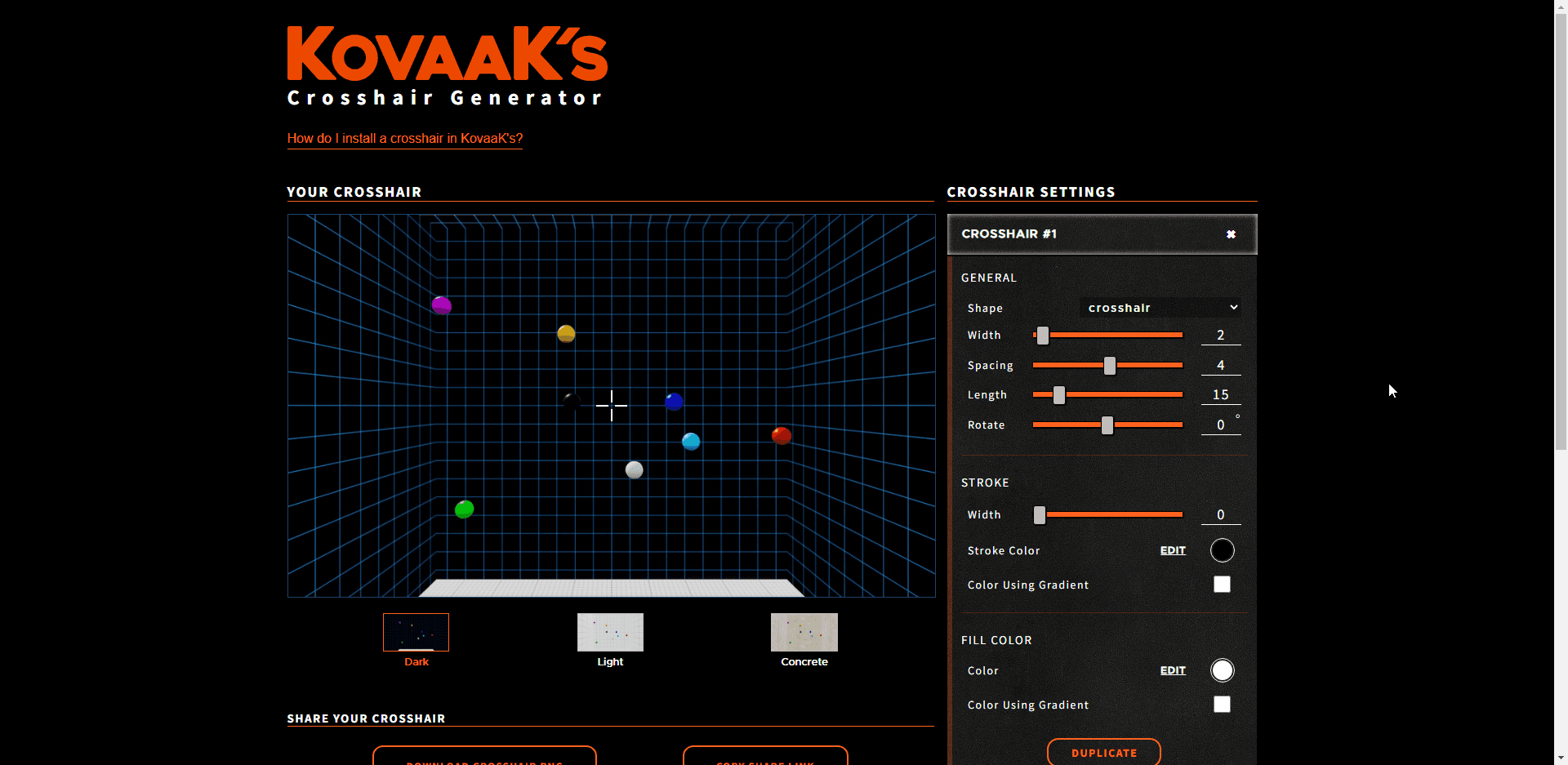The image size is (1568, 765).
Task: Click the white Fill Color swatch
Action: [1222, 670]
